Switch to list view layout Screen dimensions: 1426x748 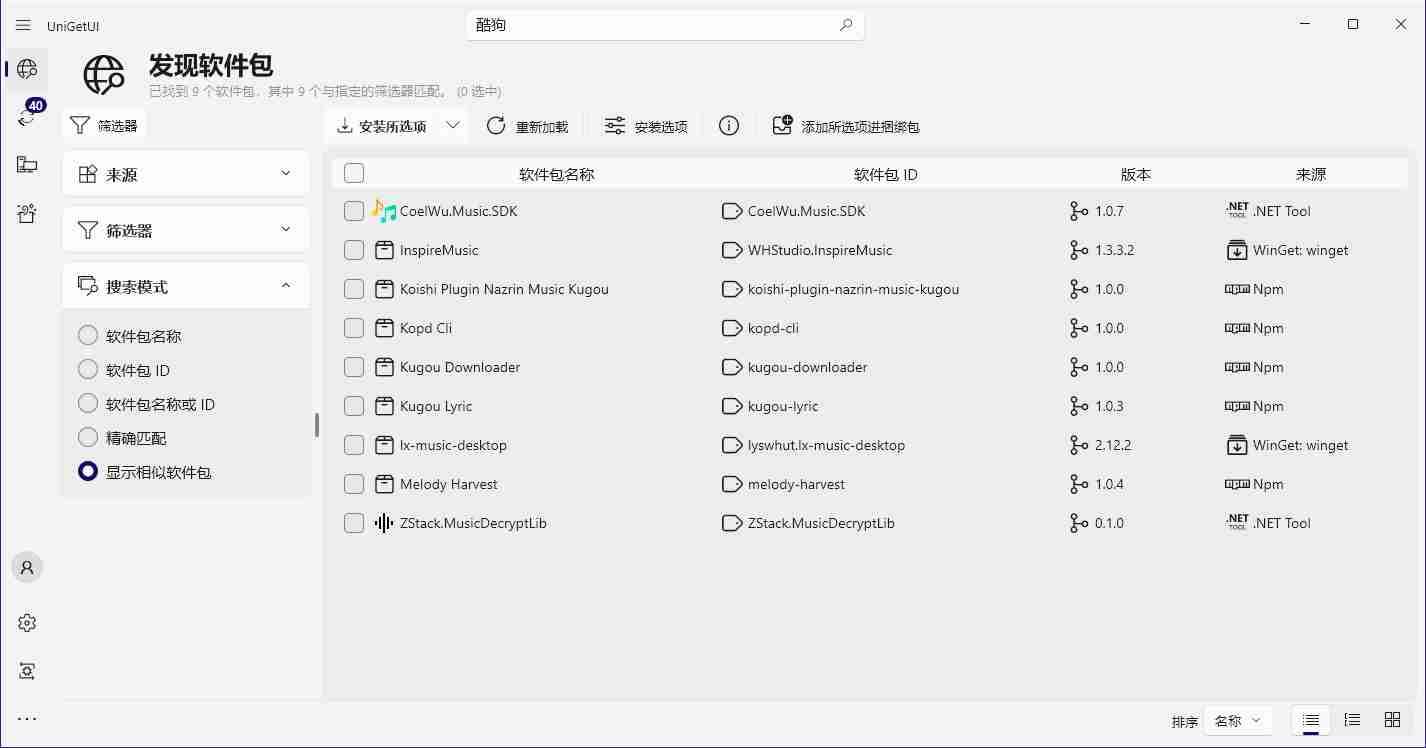coord(1311,720)
